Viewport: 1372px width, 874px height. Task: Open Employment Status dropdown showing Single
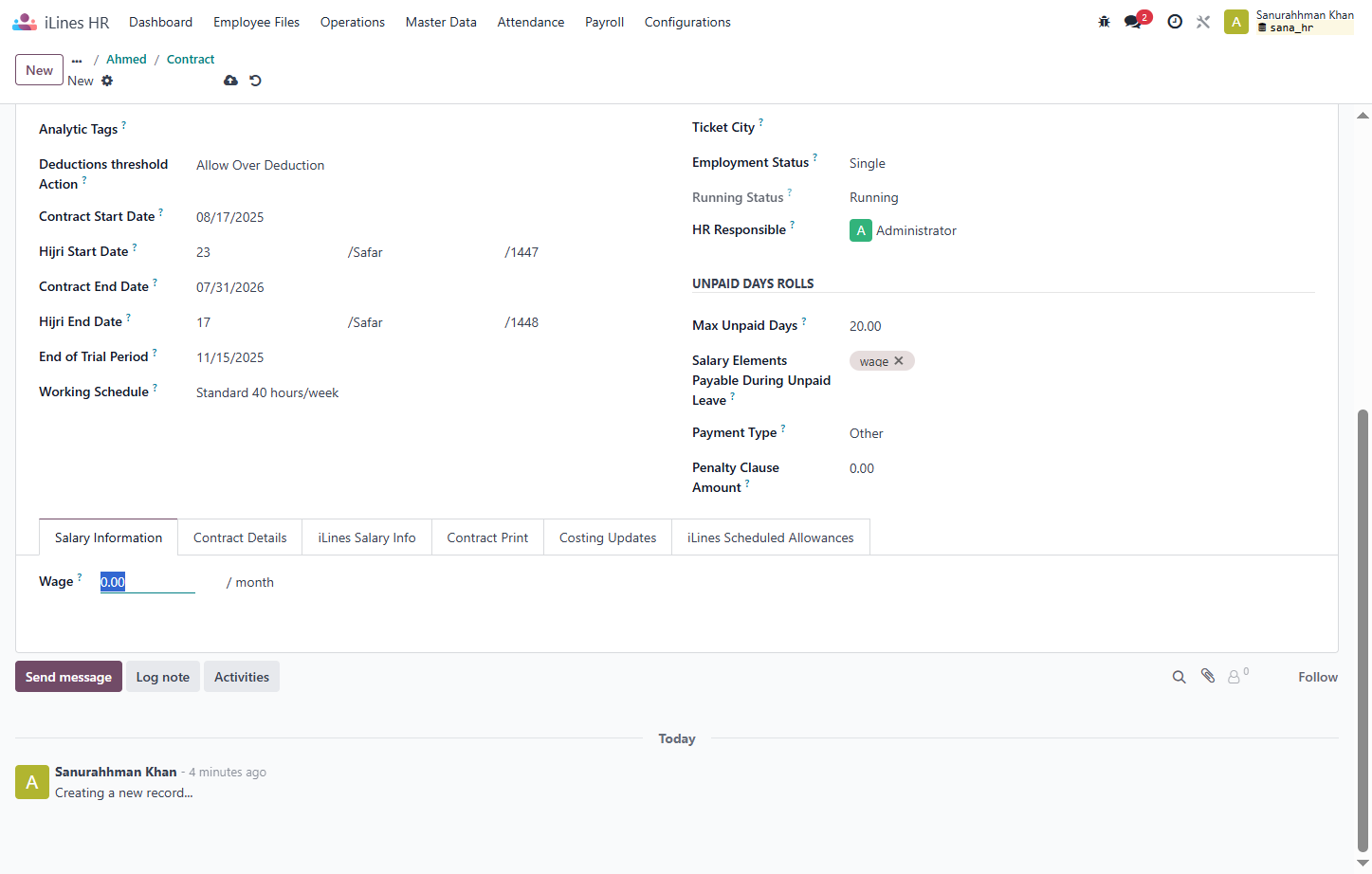pos(1082,163)
